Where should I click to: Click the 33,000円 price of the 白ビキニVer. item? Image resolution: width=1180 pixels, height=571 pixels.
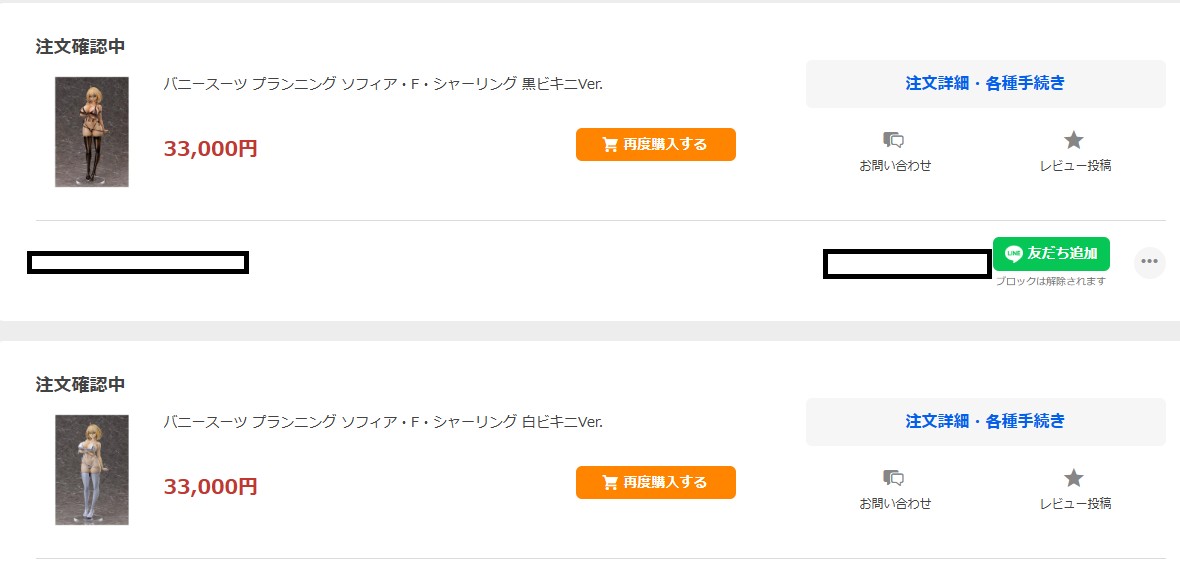pos(210,487)
